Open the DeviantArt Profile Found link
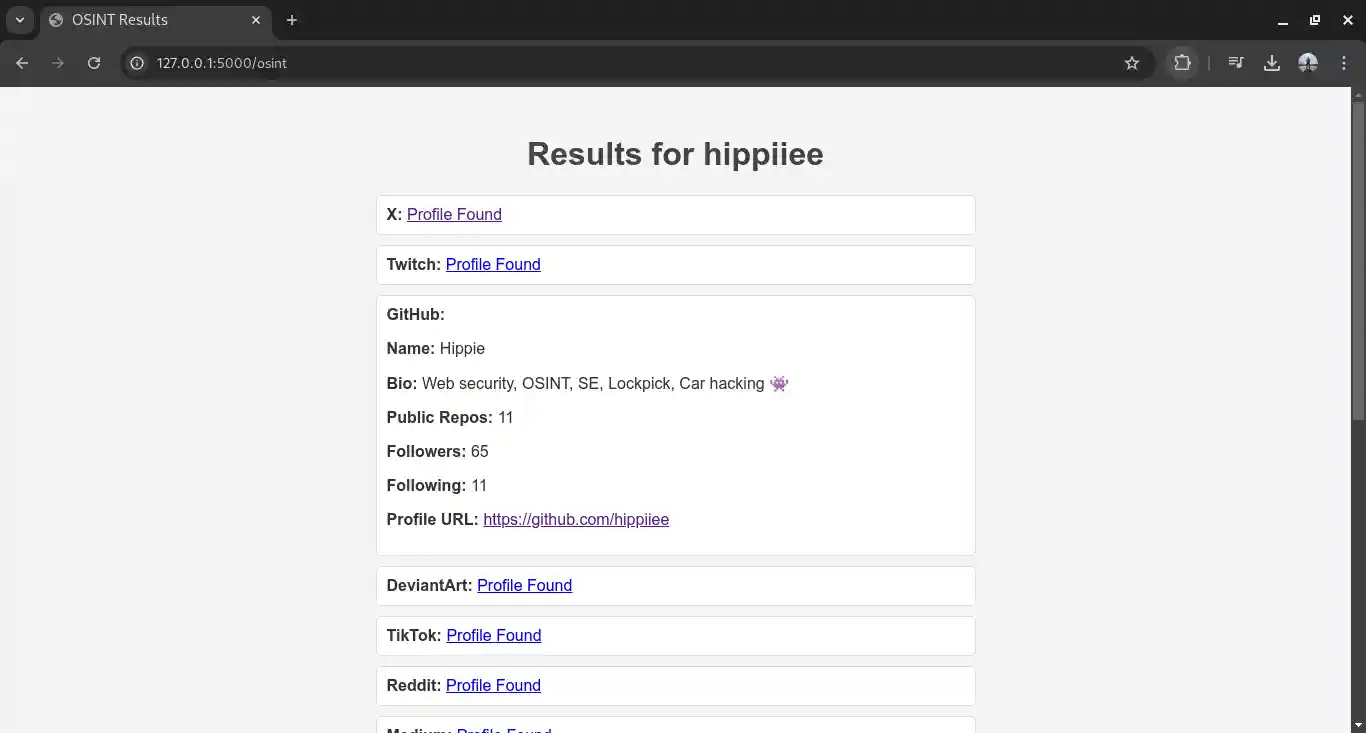This screenshot has height=733, width=1366. click(524, 585)
